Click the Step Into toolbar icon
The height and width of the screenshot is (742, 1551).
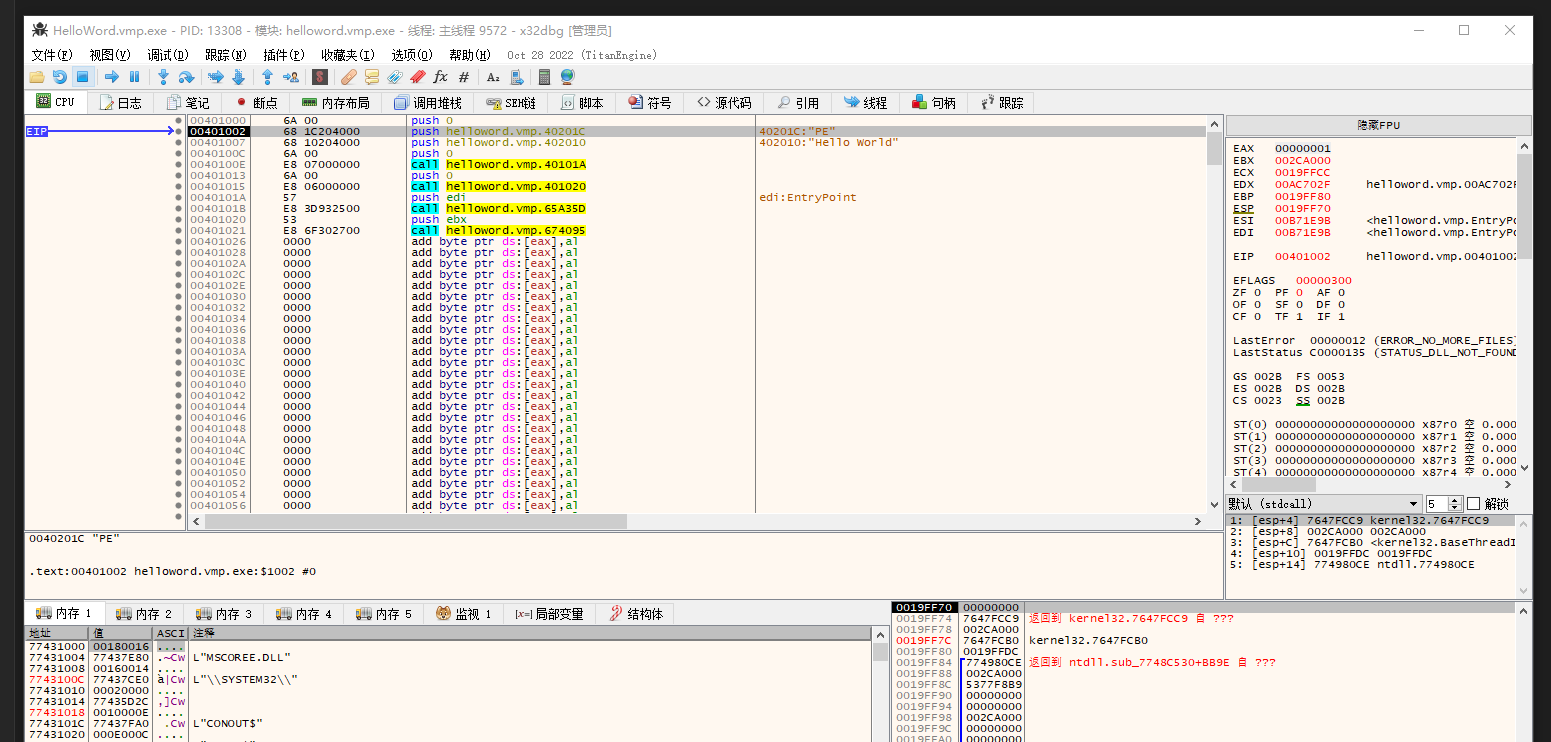click(x=163, y=77)
